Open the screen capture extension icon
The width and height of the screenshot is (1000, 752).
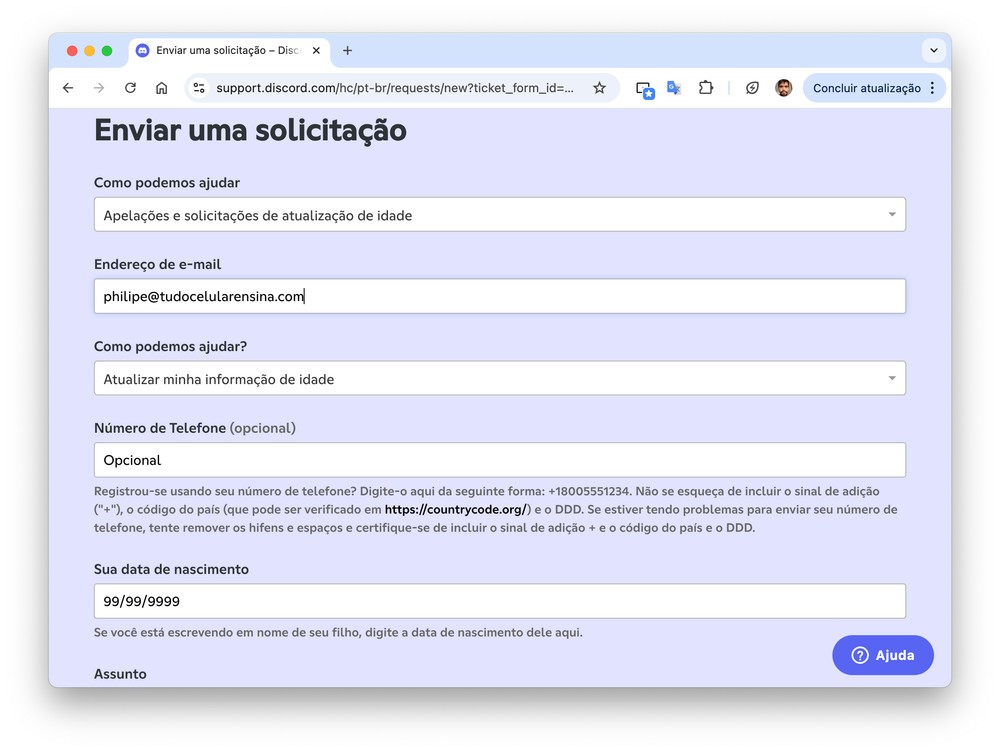645,89
